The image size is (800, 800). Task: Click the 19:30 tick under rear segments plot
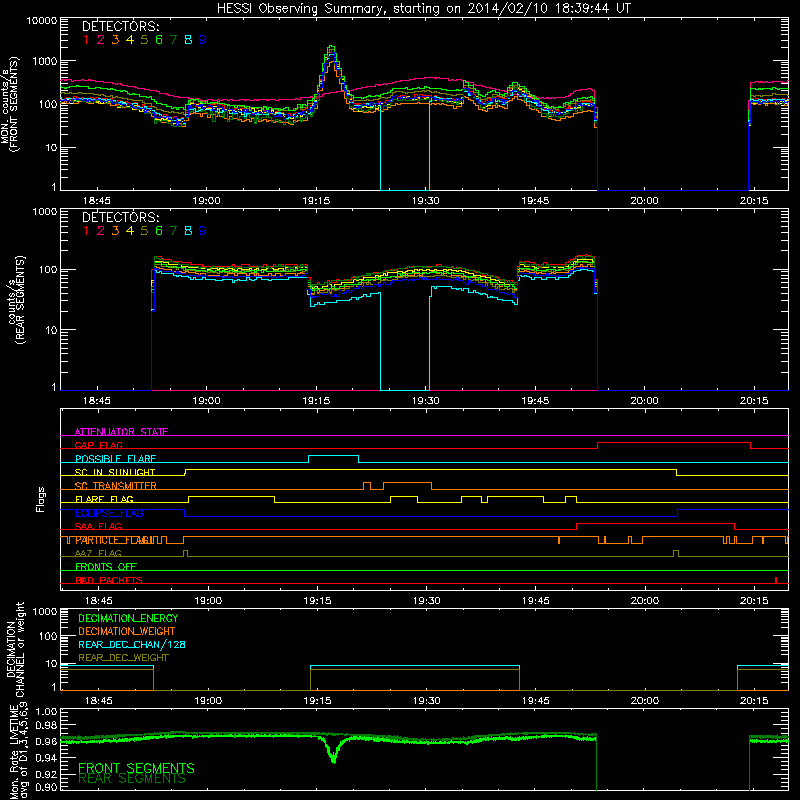(x=426, y=401)
